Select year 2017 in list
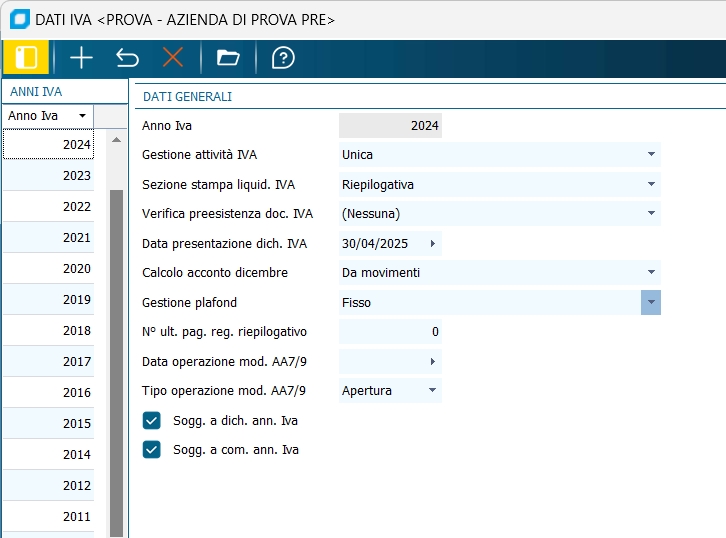 [49, 362]
